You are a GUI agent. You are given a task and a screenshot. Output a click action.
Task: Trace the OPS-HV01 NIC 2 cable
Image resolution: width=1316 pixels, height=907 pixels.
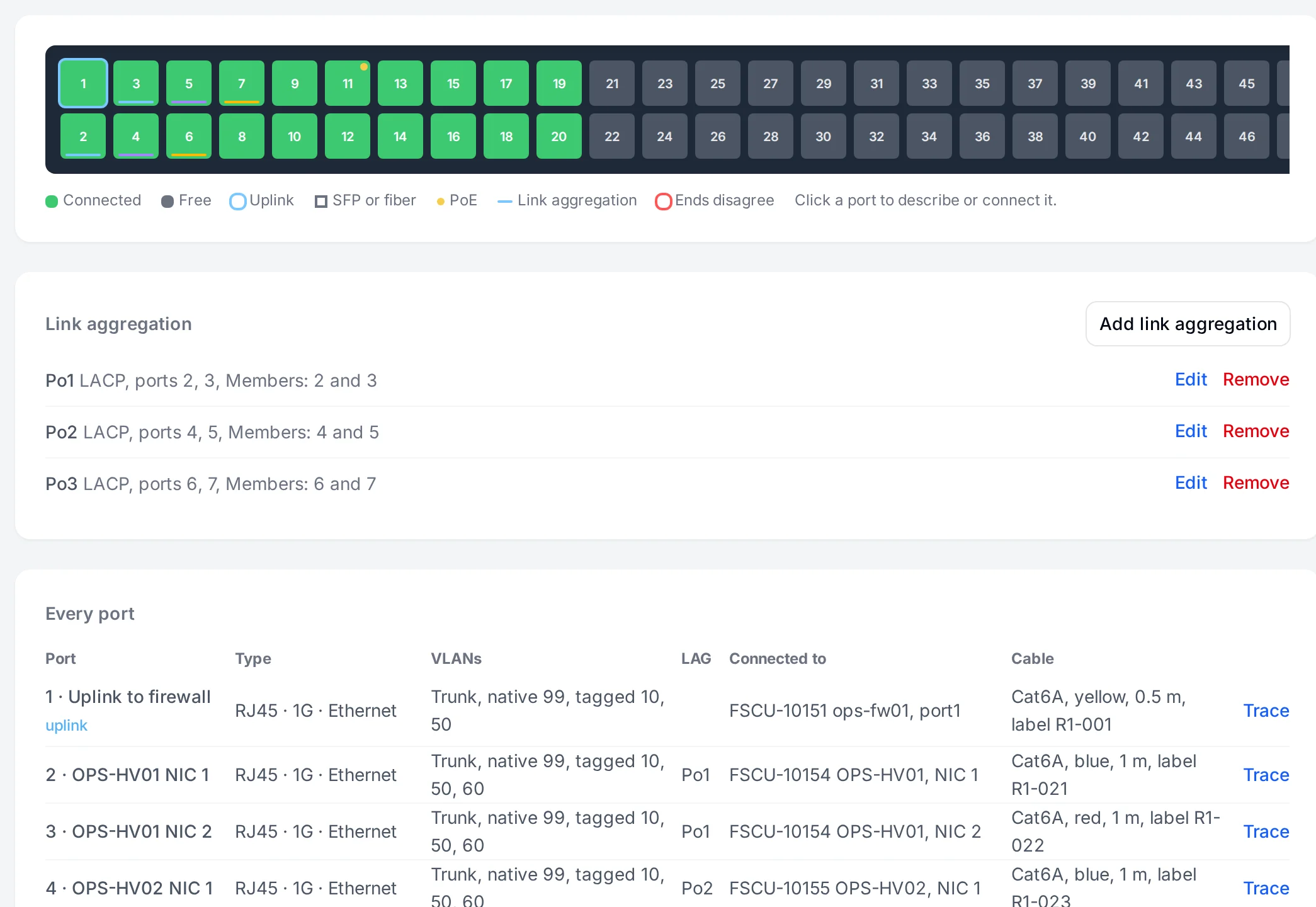point(1266,831)
